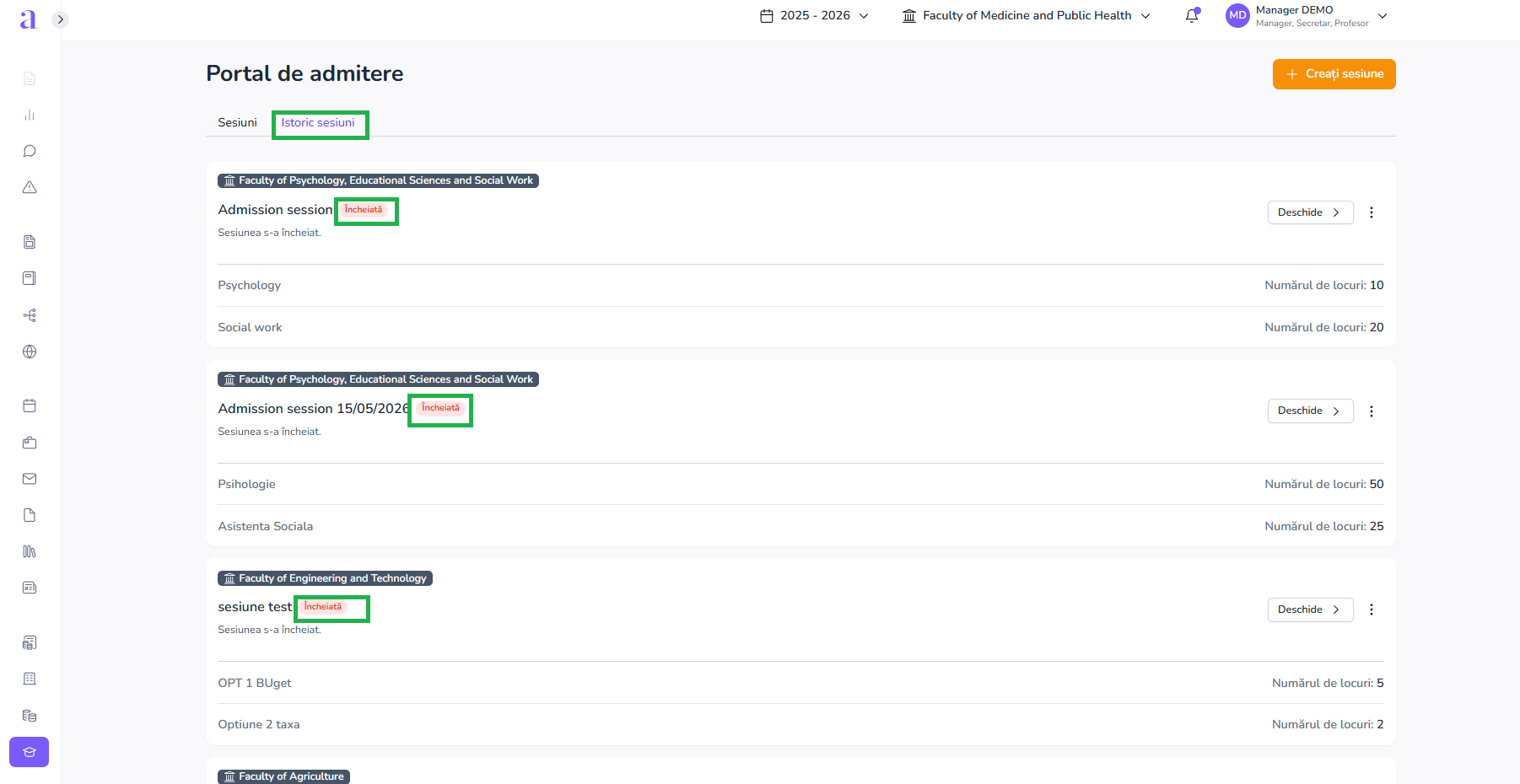
Task: Open the 2025 - 2026 academic year dropdown
Action: click(x=814, y=16)
